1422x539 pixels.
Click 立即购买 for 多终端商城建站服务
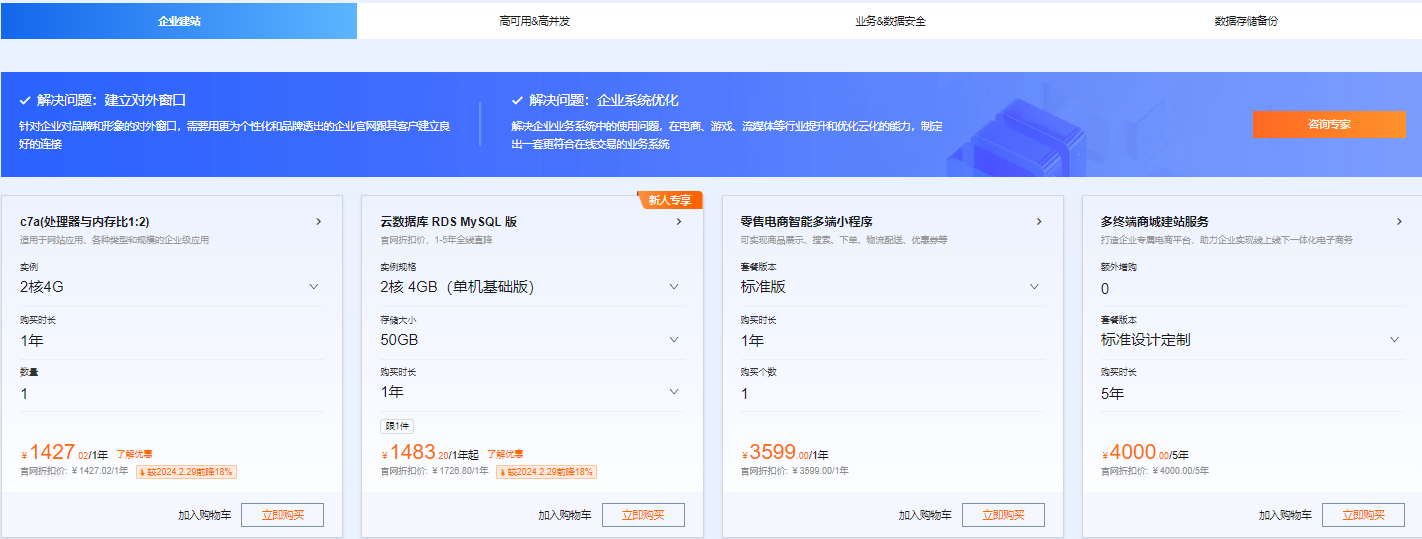[x=1363, y=515]
